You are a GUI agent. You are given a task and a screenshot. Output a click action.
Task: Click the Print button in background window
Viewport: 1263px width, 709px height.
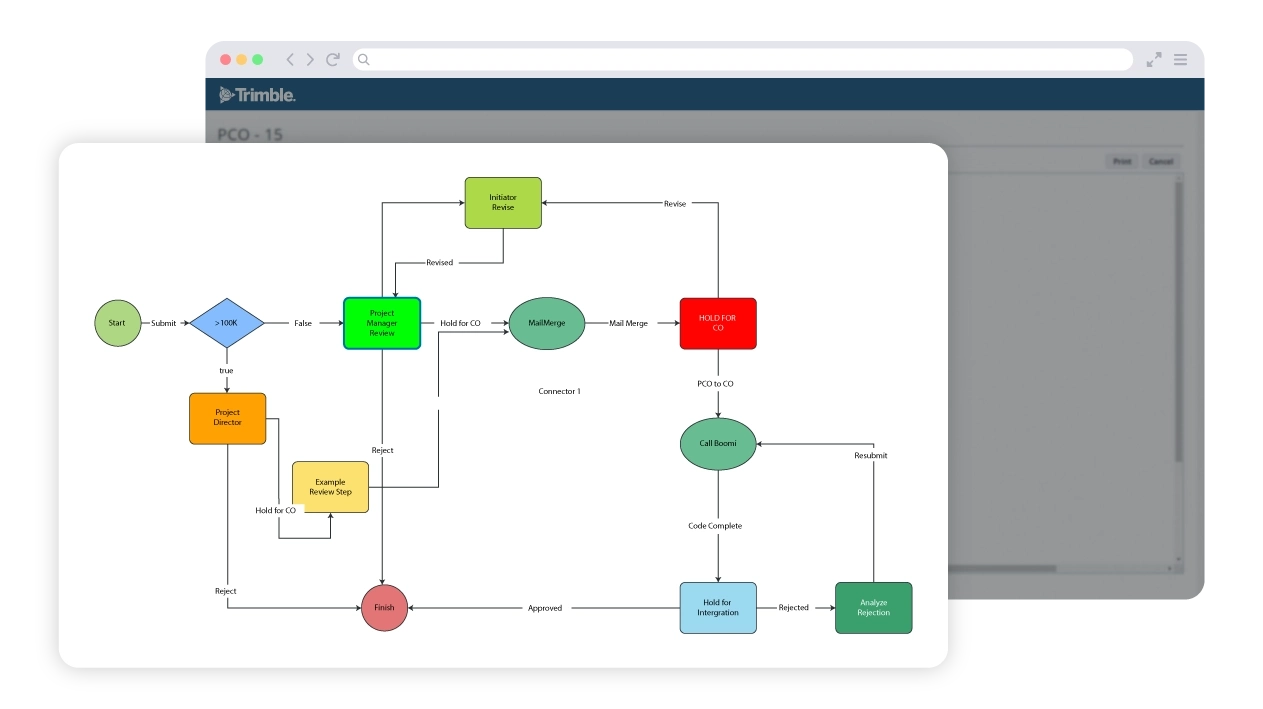point(1122,161)
